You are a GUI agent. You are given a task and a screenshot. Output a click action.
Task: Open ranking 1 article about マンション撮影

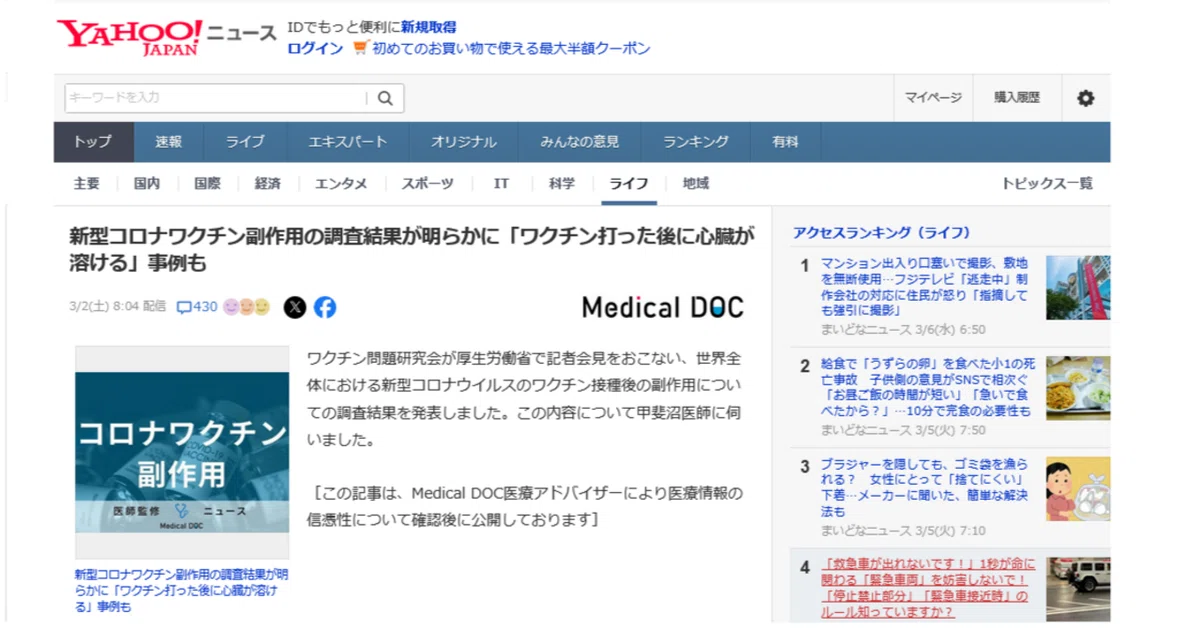coord(925,287)
